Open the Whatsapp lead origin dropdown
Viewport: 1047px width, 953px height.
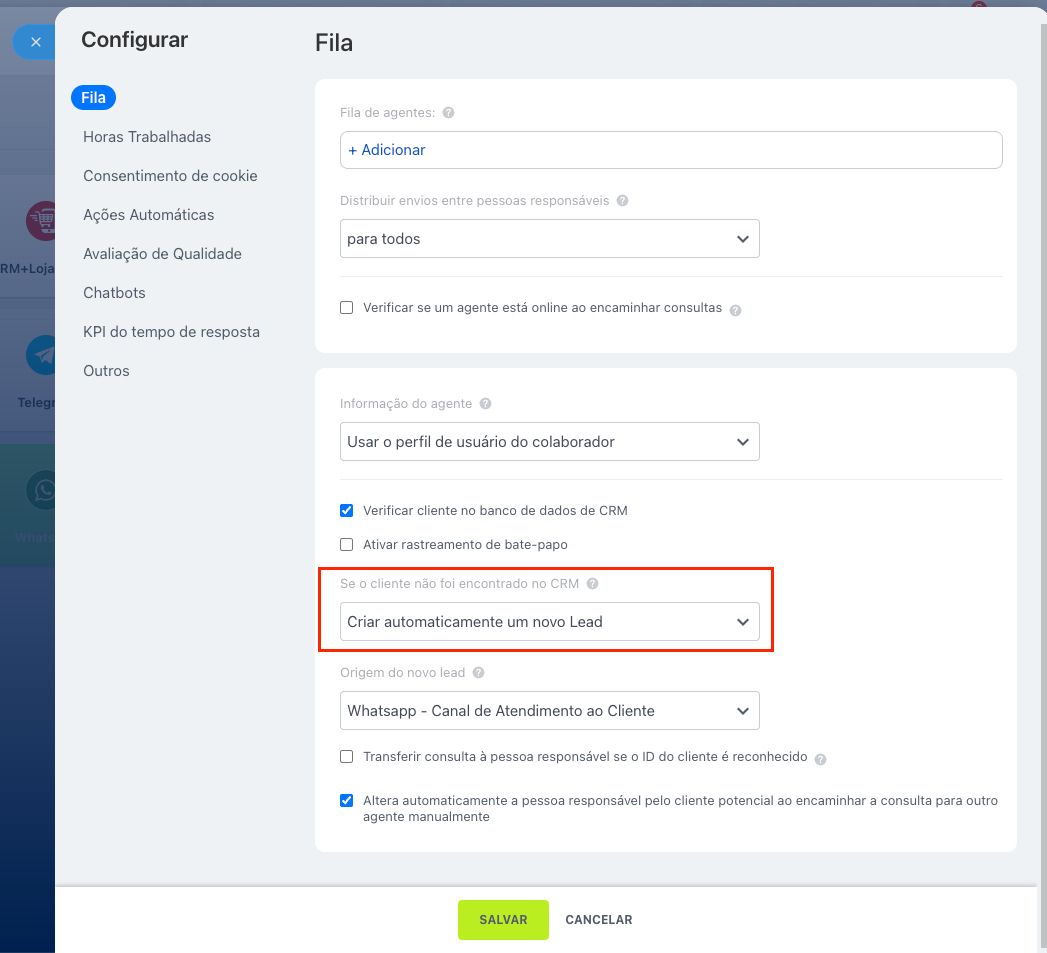click(549, 711)
